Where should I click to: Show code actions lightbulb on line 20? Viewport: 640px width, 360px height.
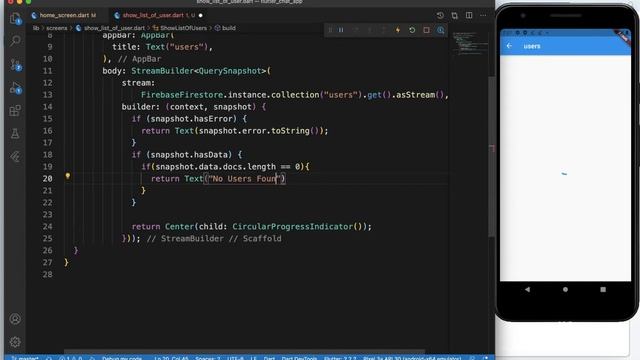coord(68,176)
